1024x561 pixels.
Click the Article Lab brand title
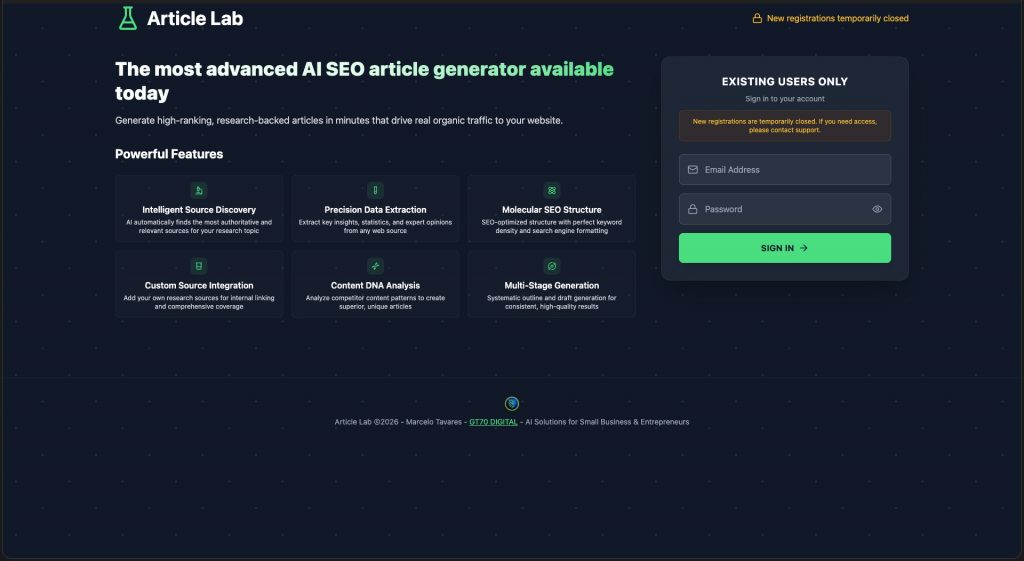pos(194,18)
